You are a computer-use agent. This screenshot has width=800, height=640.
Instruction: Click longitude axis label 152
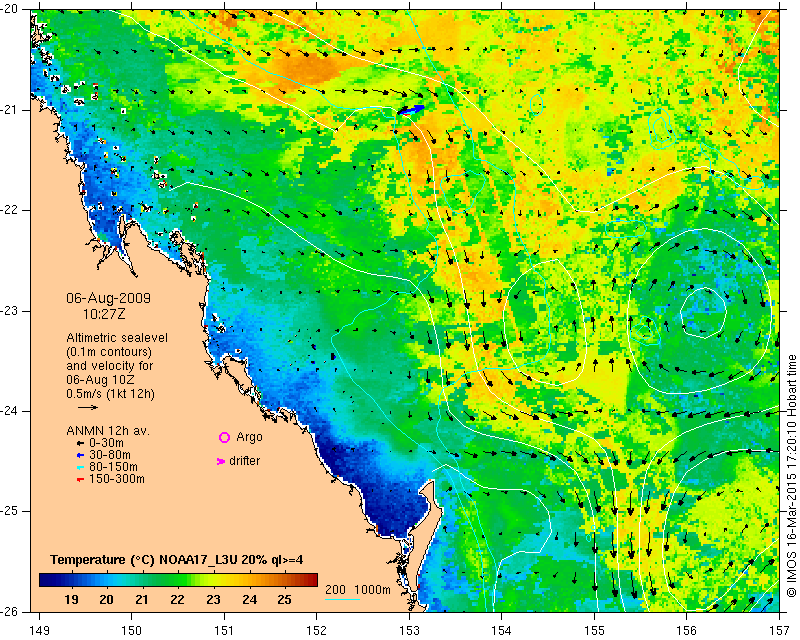click(317, 631)
